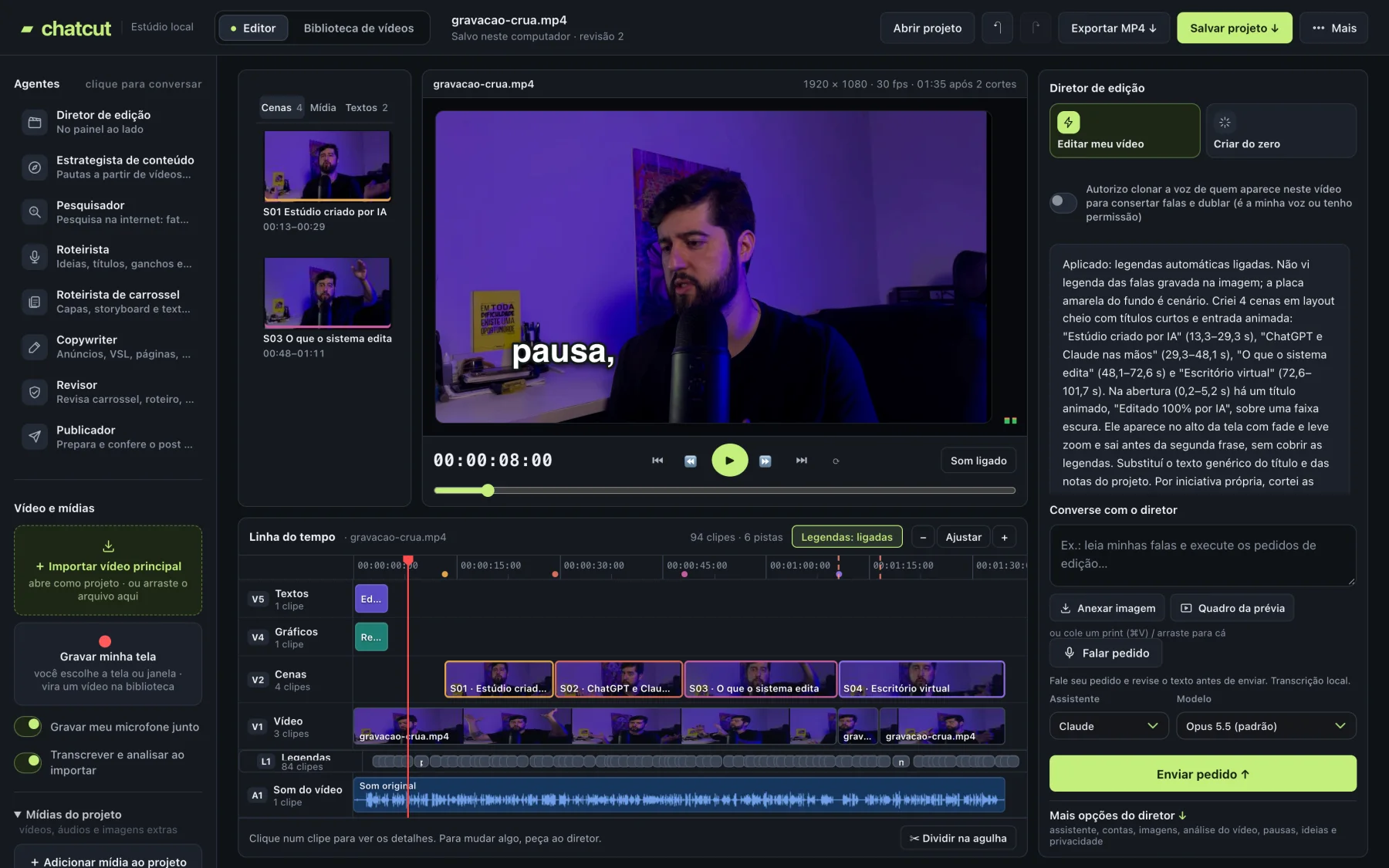
Task: Select the Criar do zero mode
Action: click(x=1281, y=130)
